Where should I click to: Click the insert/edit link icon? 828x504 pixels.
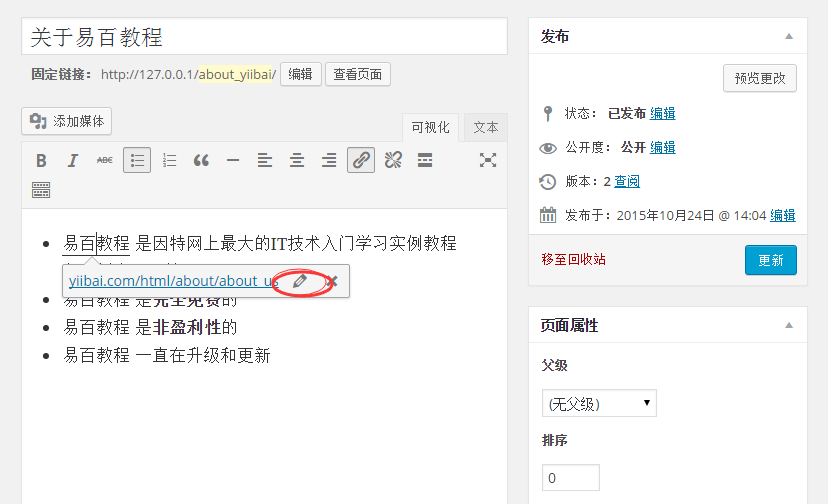(x=361, y=160)
